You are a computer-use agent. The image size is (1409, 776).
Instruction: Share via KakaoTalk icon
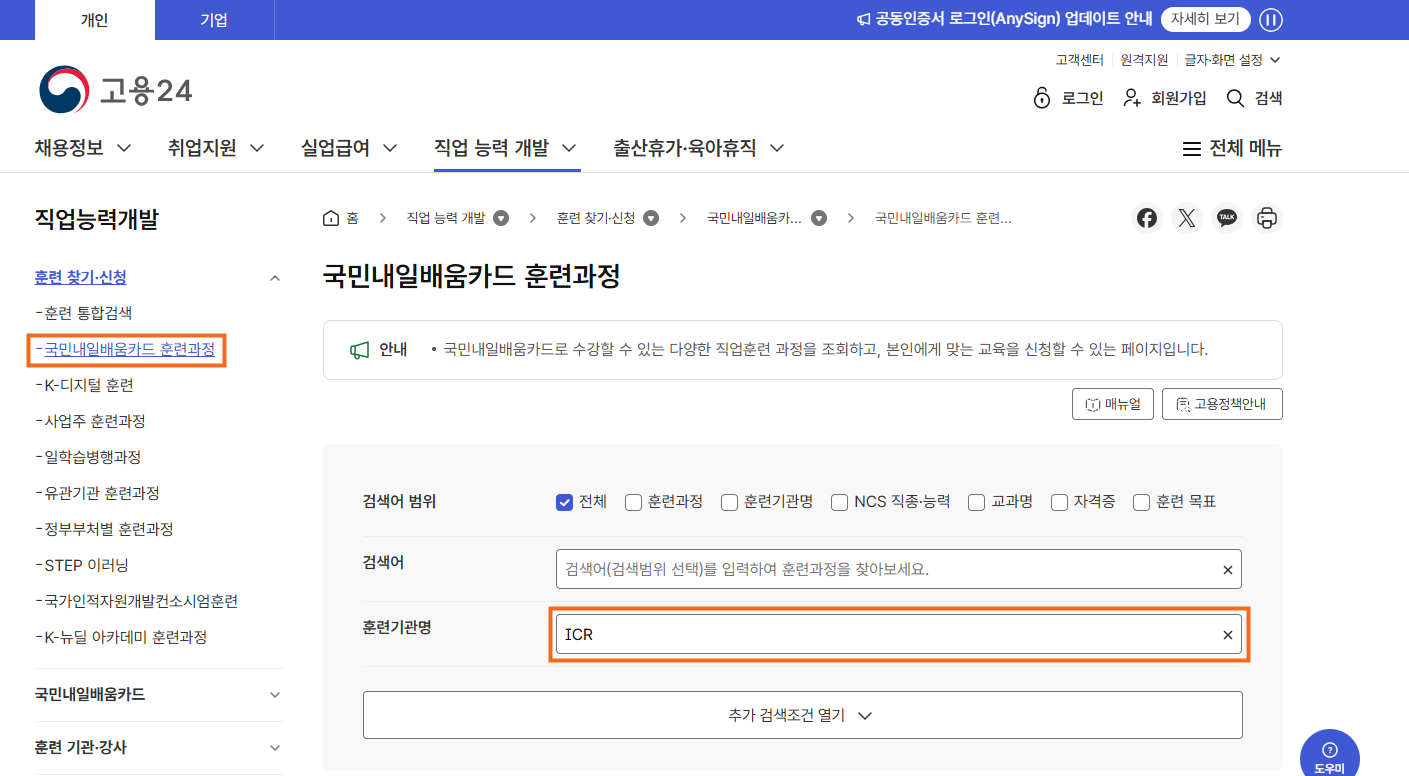click(x=1227, y=218)
